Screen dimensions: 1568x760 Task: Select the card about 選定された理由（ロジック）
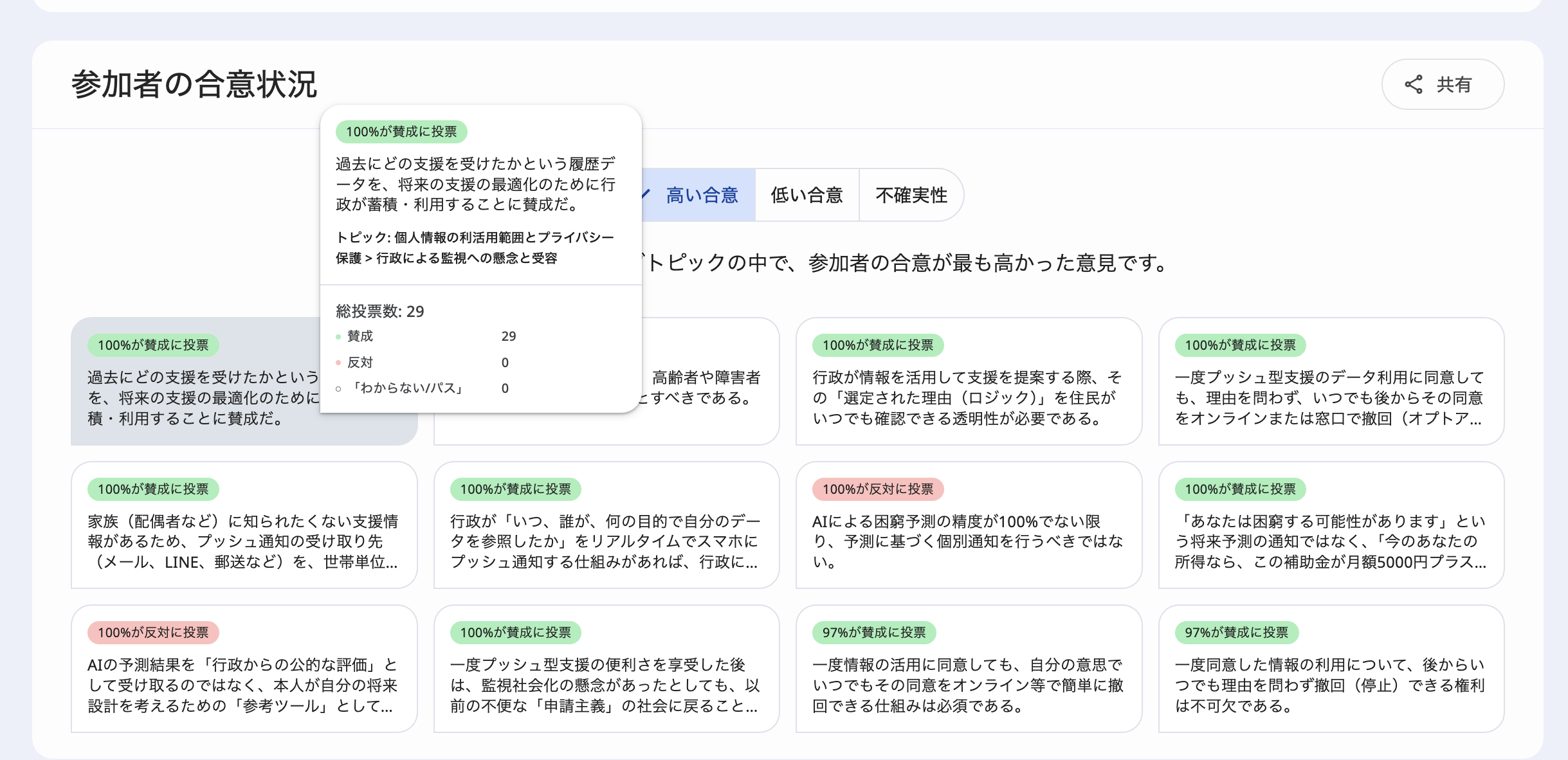(x=969, y=381)
